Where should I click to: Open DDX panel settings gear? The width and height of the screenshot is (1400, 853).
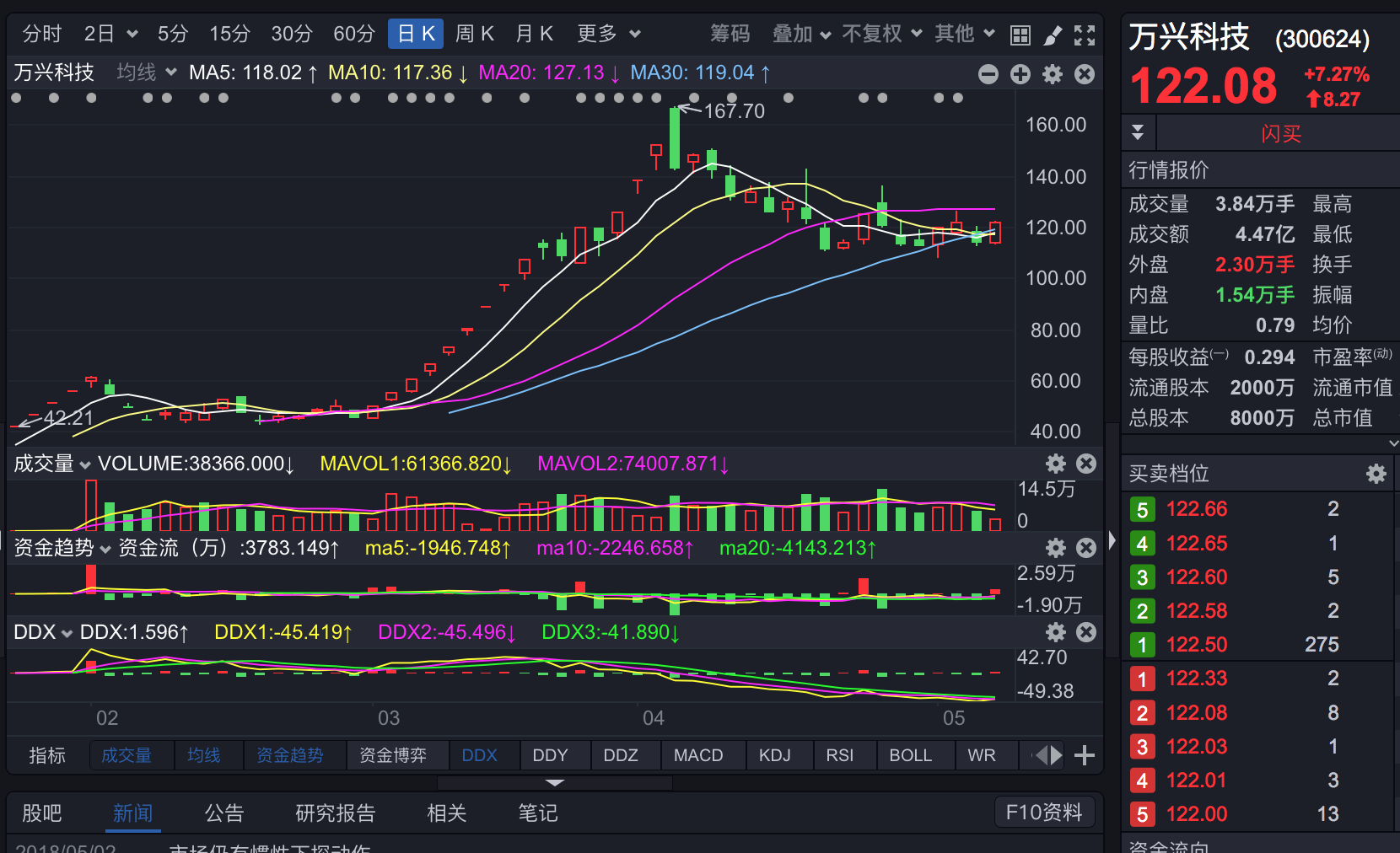pos(1056,632)
